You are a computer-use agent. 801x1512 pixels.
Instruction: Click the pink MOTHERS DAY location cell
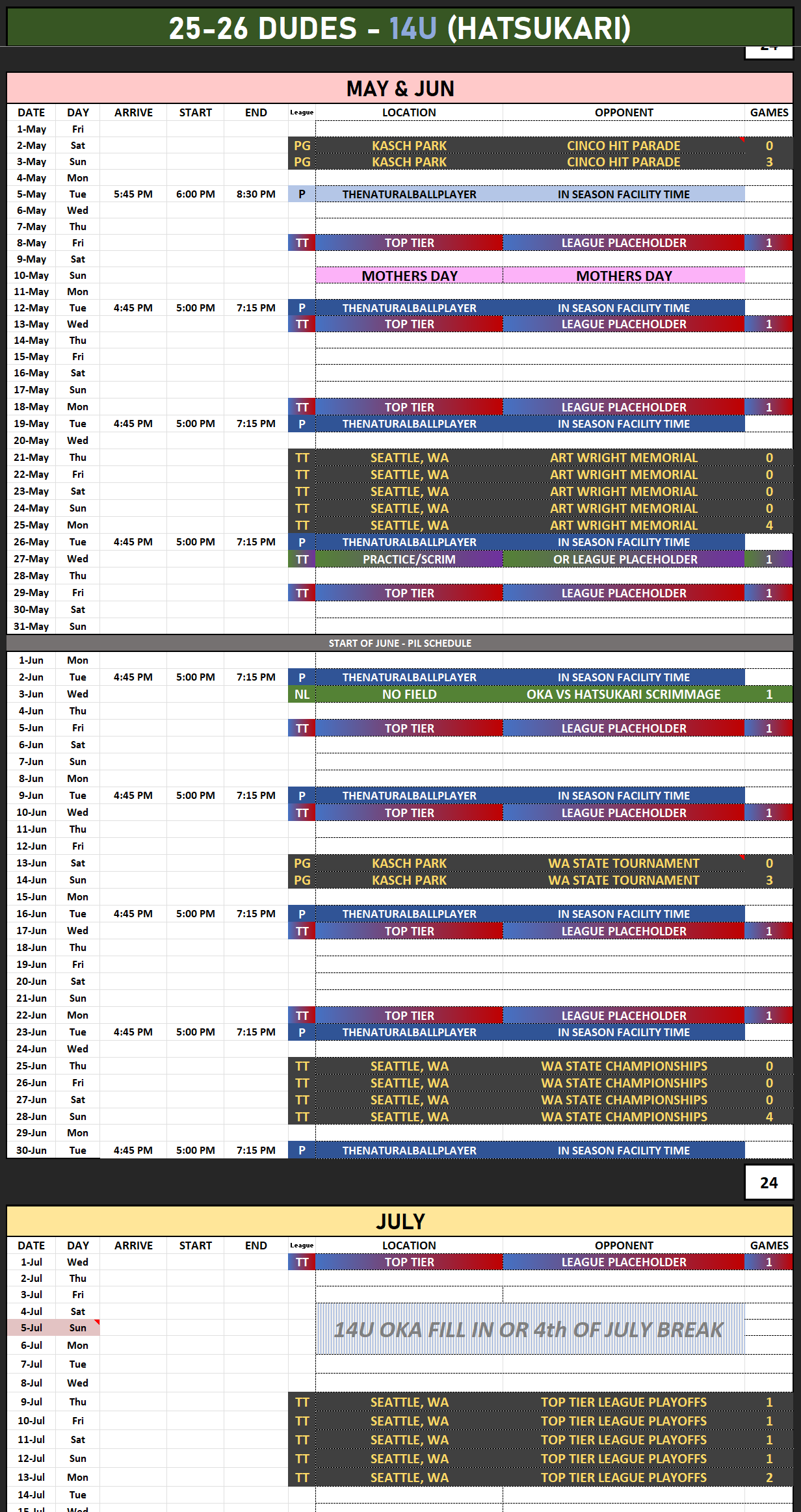click(409, 276)
